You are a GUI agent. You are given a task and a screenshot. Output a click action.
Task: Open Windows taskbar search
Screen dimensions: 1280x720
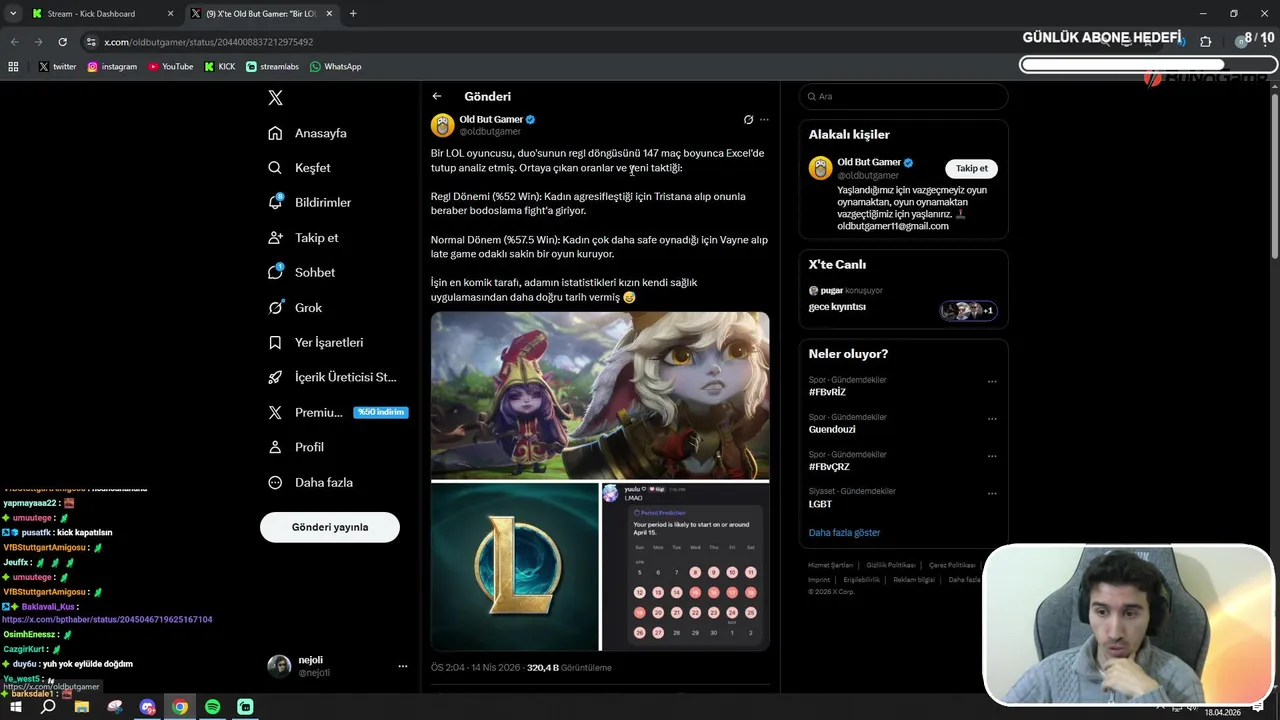click(x=48, y=707)
